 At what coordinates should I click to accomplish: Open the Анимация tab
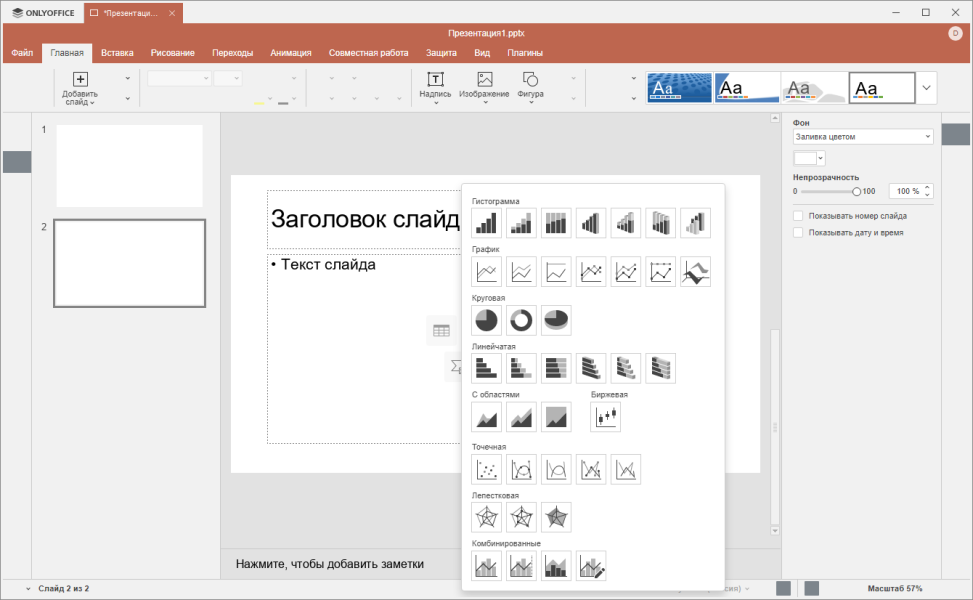tap(290, 53)
